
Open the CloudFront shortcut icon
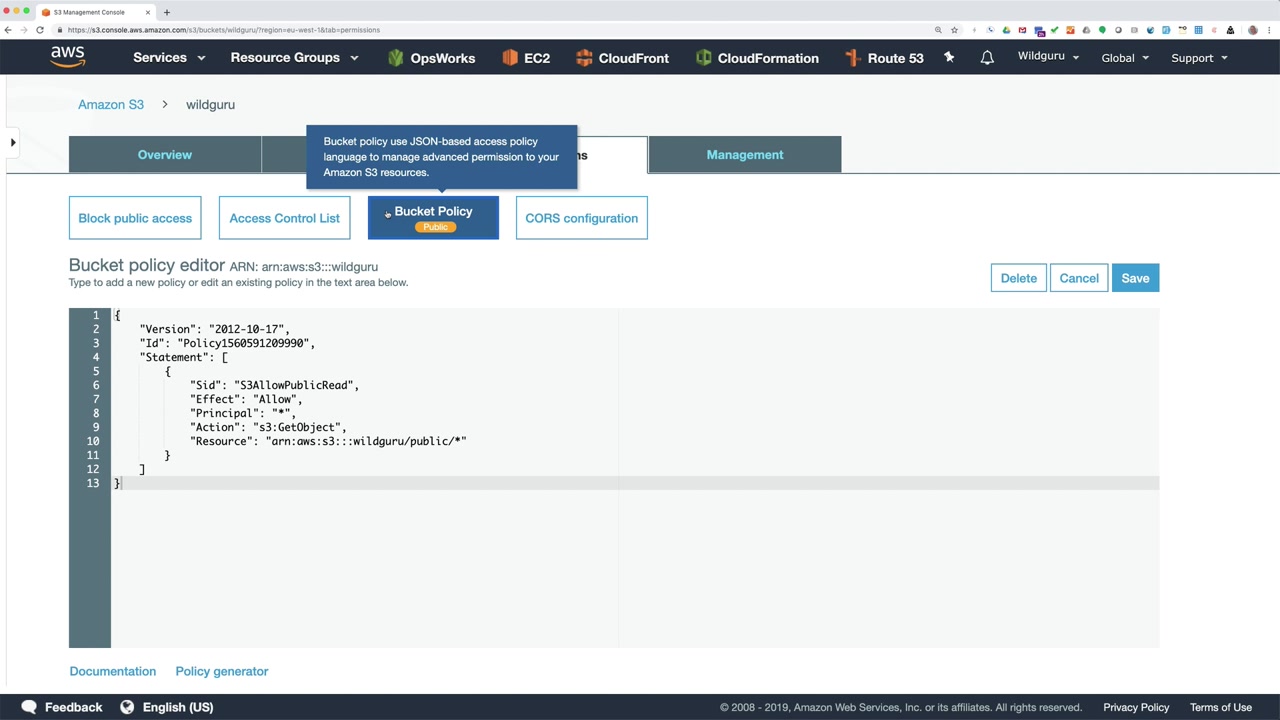click(x=584, y=58)
